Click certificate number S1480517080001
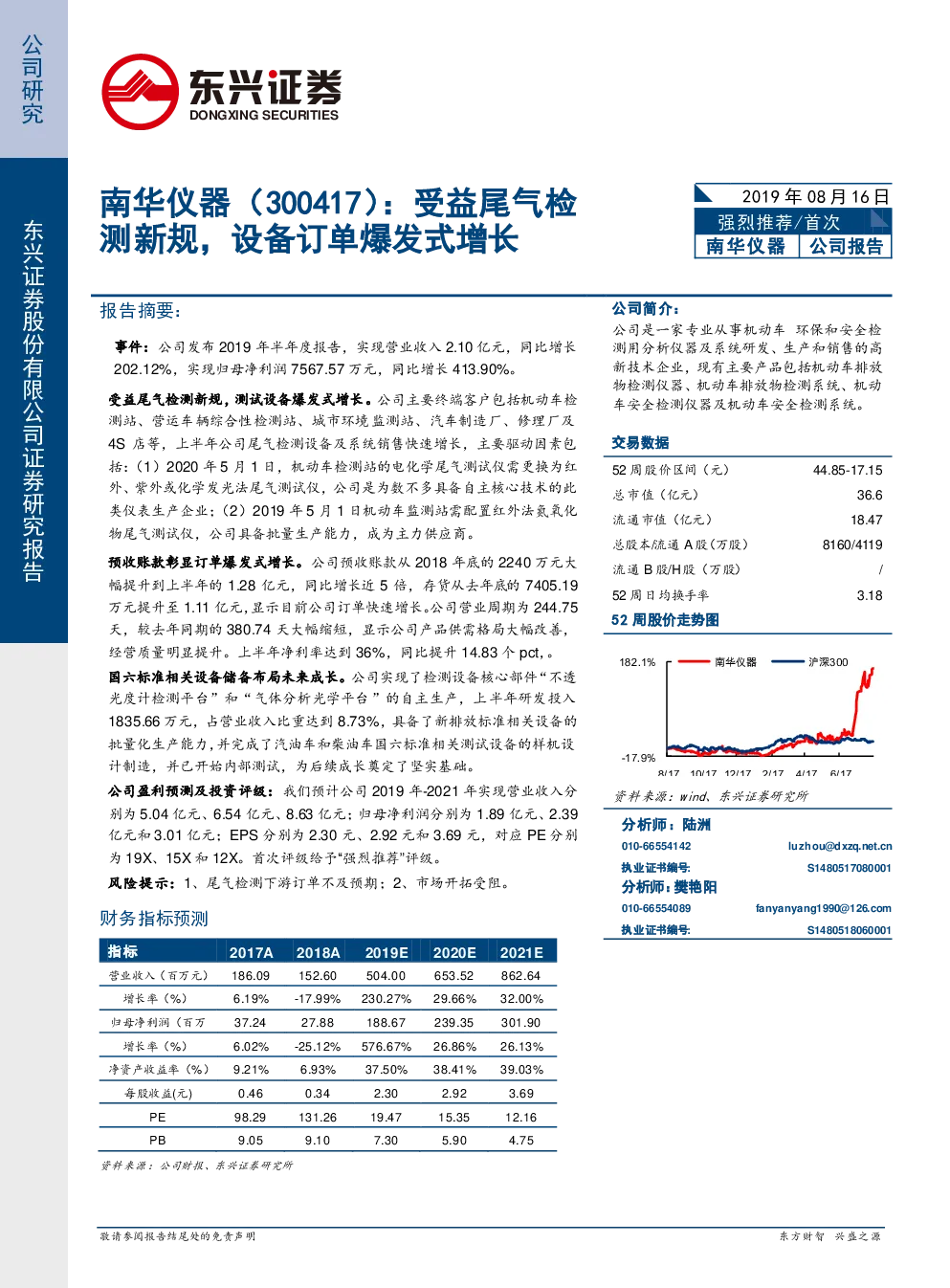 pos(849,868)
